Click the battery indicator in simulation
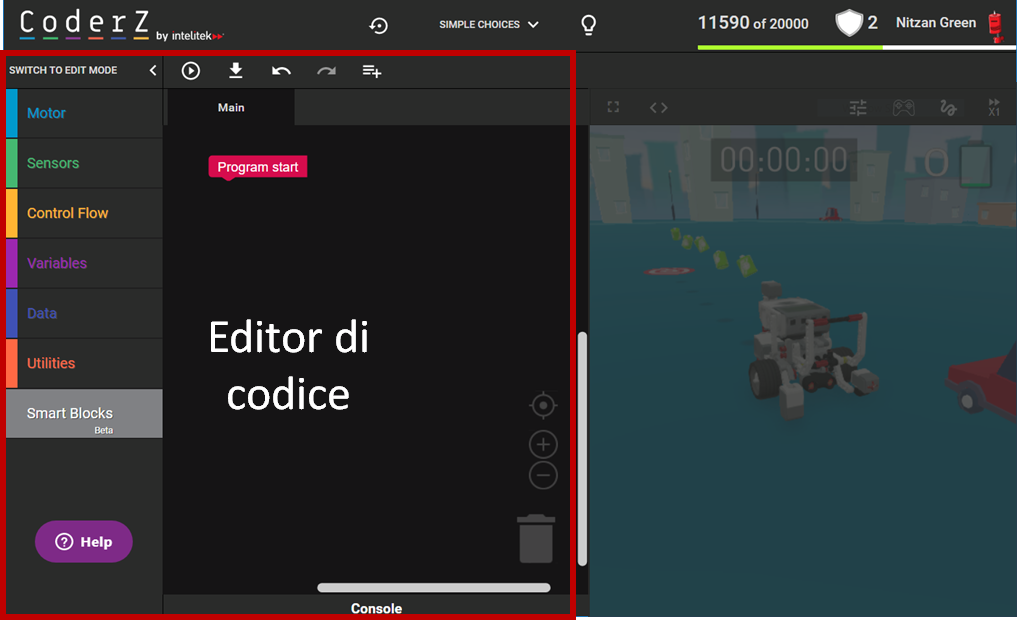Image resolution: width=1017 pixels, height=620 pixels. pos(975,165)
